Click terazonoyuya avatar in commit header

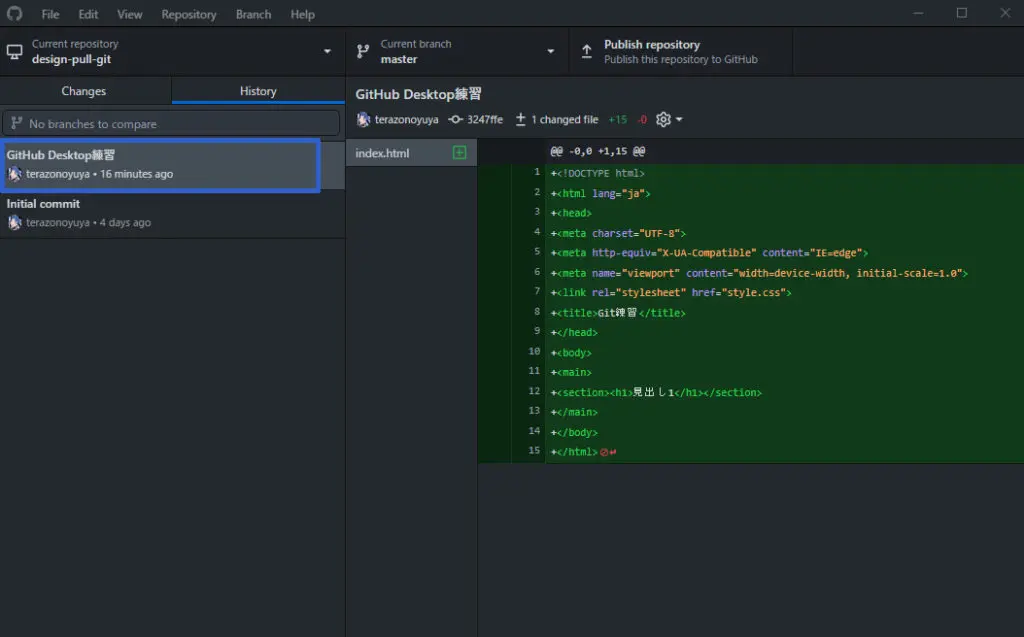pos(364,120)
